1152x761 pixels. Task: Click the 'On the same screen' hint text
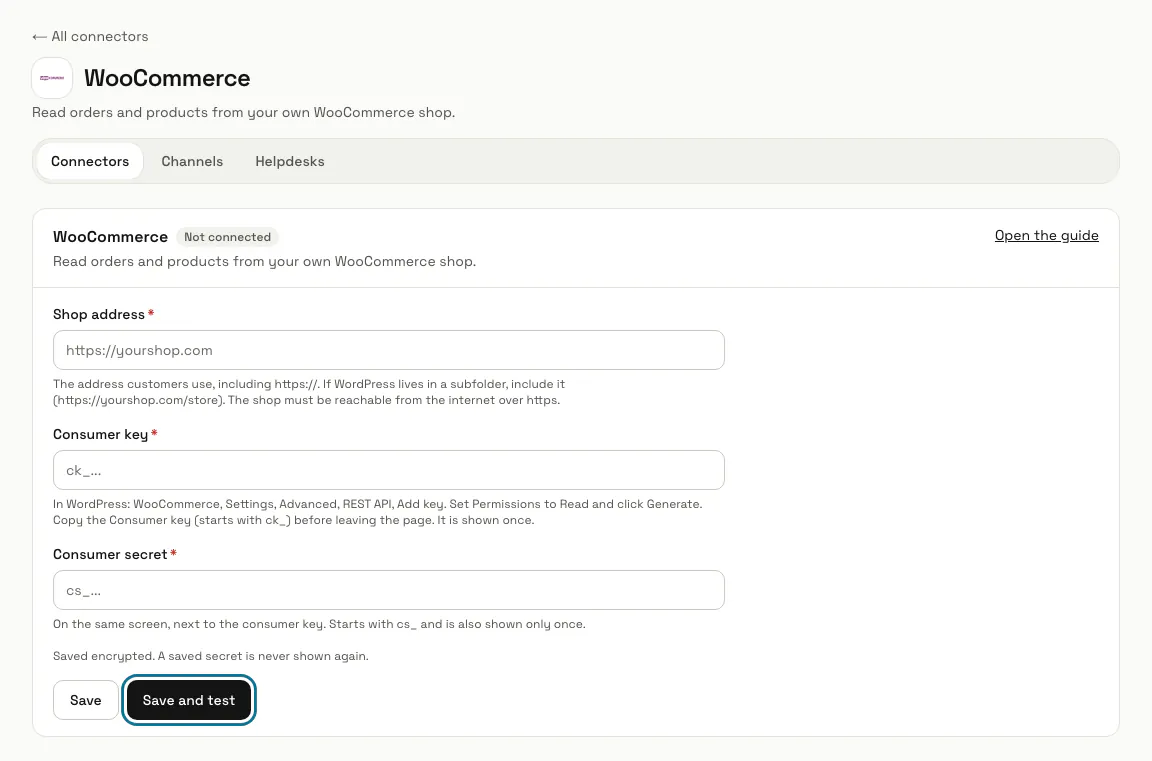pyautogui.click(x=319, y=624)
